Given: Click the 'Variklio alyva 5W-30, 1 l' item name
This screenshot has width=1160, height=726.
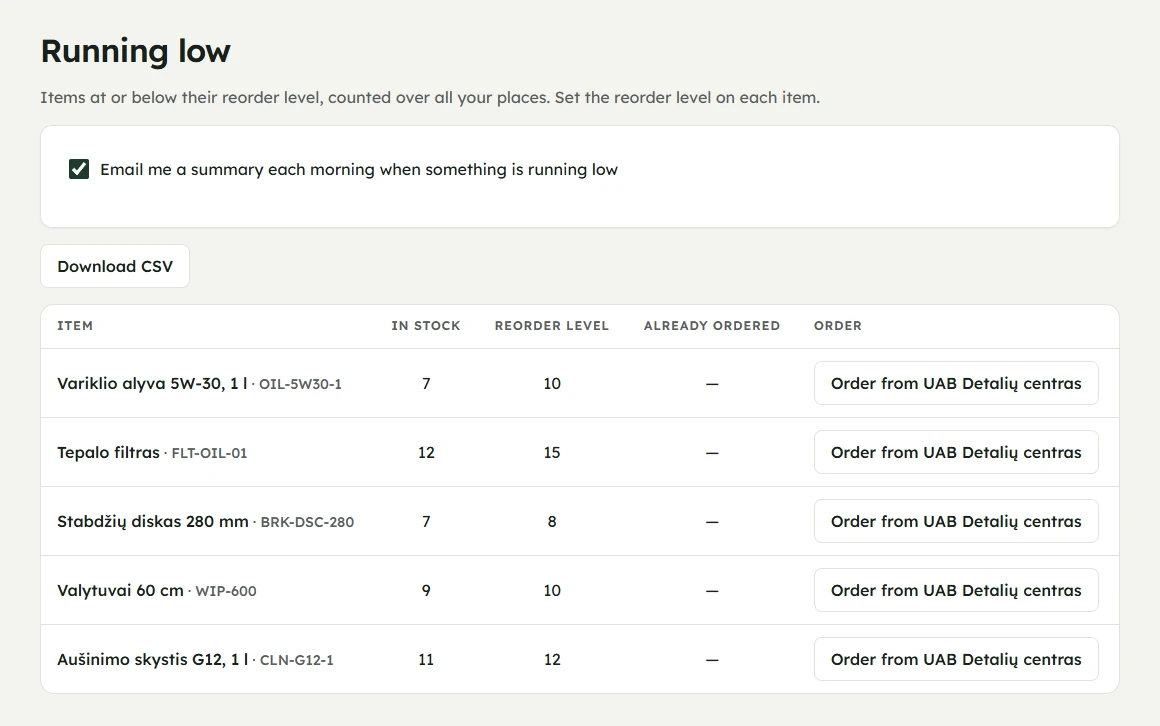Looking at the screenshot, I should coord(152,383).
